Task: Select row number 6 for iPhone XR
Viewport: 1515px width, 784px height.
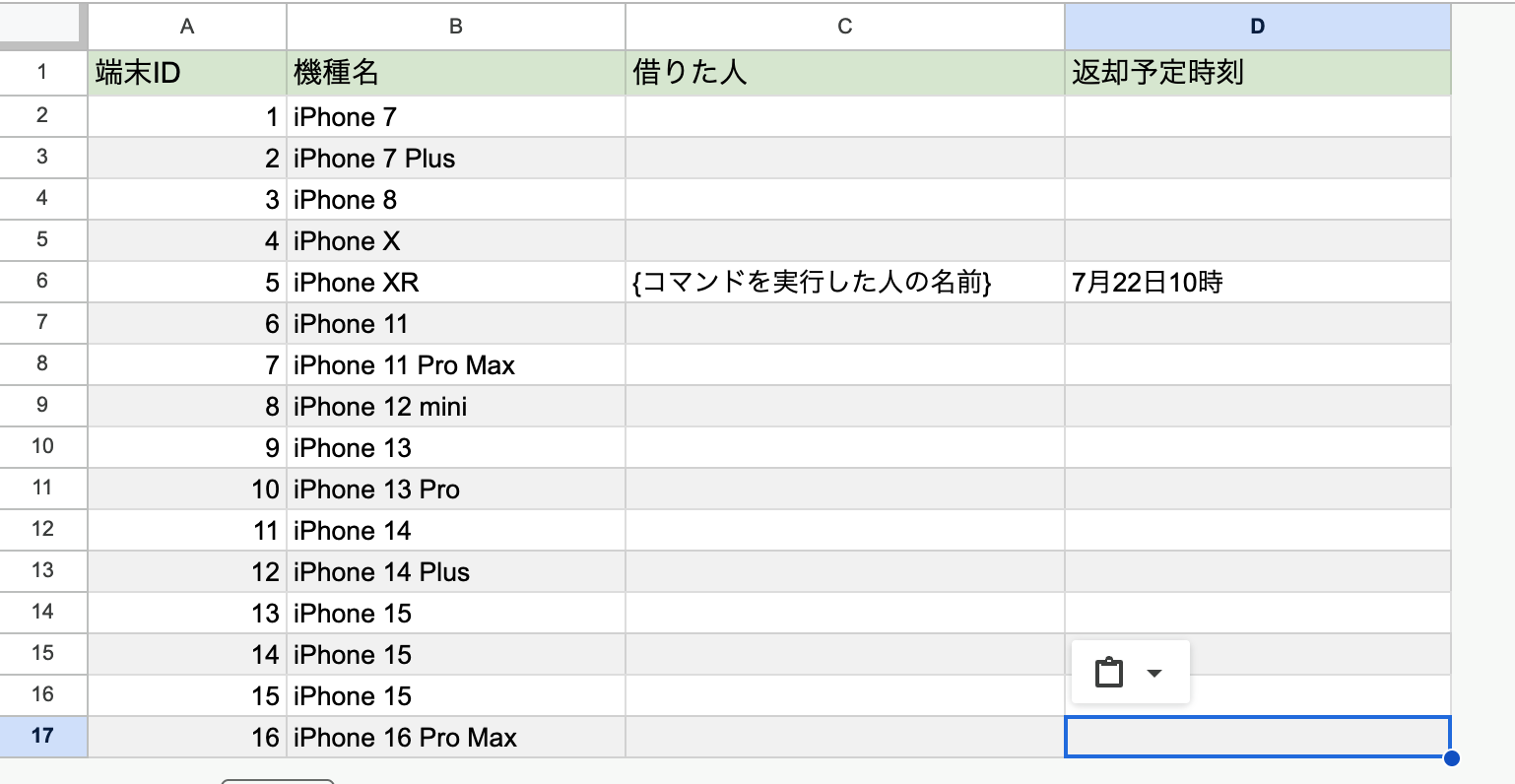Action: (x=43, y=282)
